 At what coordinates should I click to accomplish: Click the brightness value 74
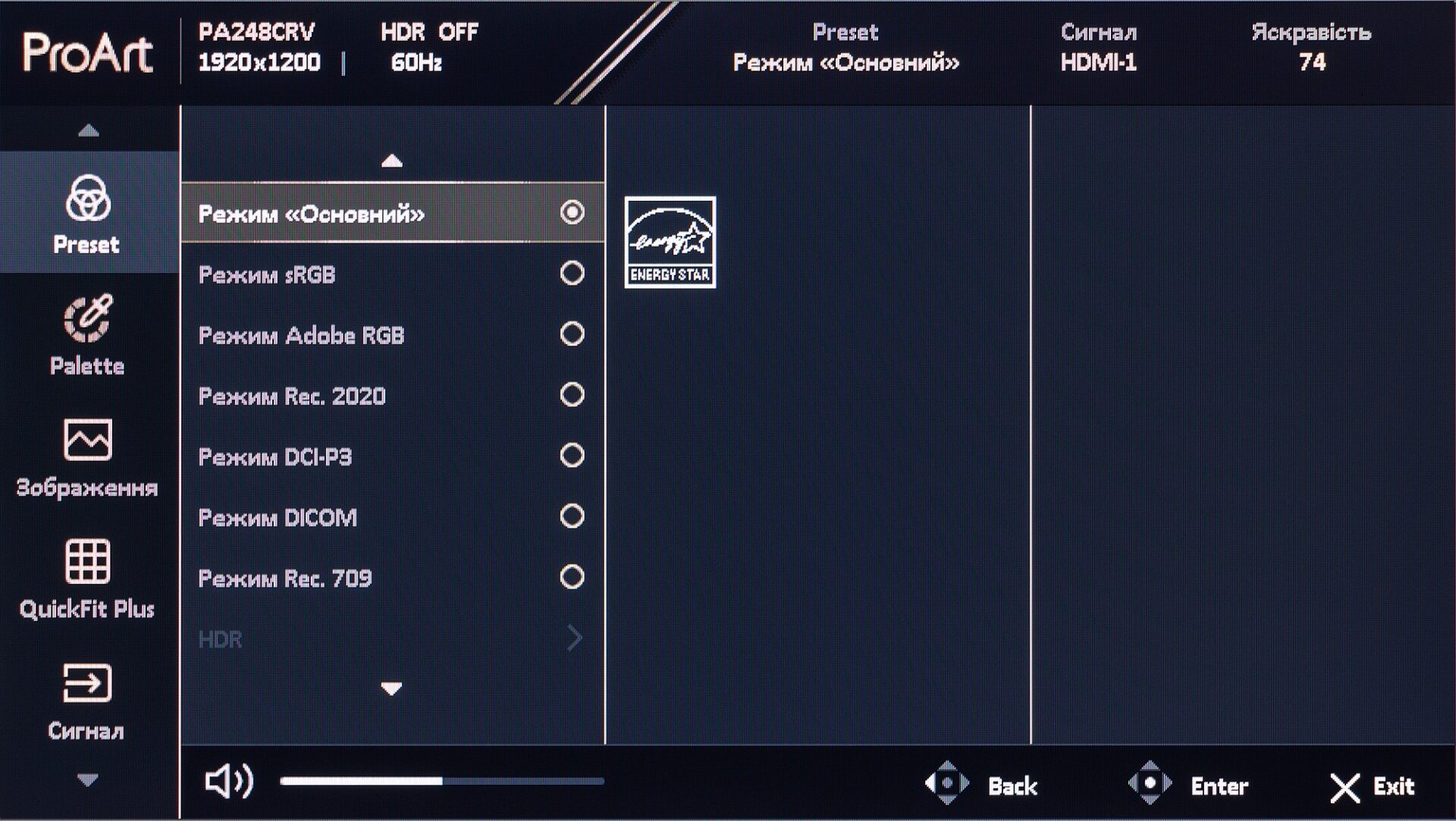(x=1313, y=62)
